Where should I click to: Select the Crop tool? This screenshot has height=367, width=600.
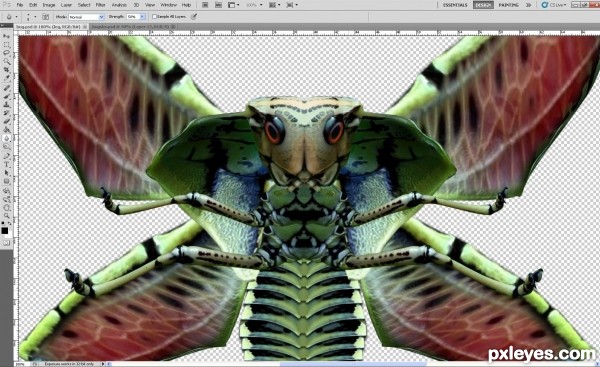pyautogui.click(x=7, y=70)
